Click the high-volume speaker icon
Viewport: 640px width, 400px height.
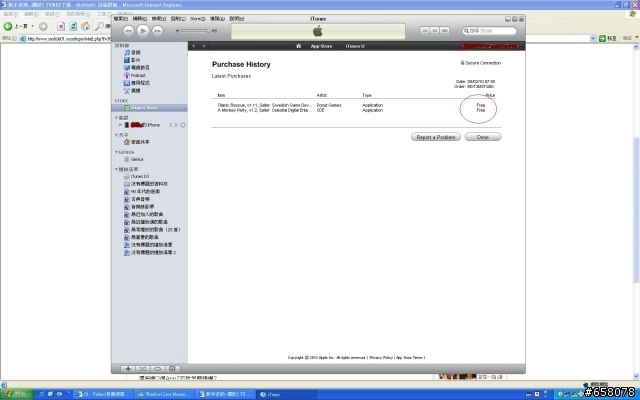pos(214,31)
